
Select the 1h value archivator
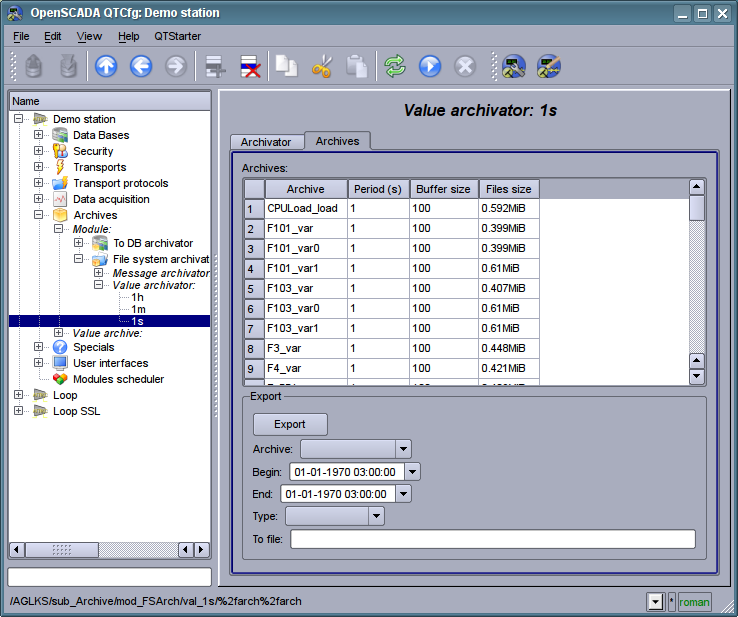pyautogui.click(x=137, y=297)
